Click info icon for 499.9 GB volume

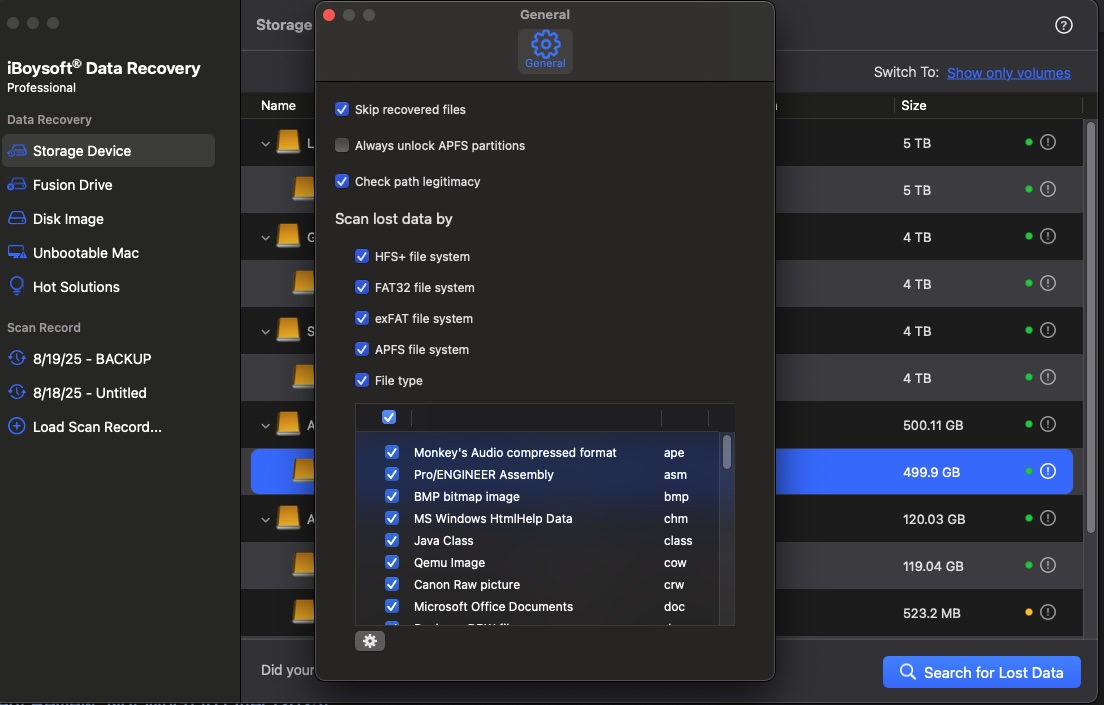(1048, 472)
